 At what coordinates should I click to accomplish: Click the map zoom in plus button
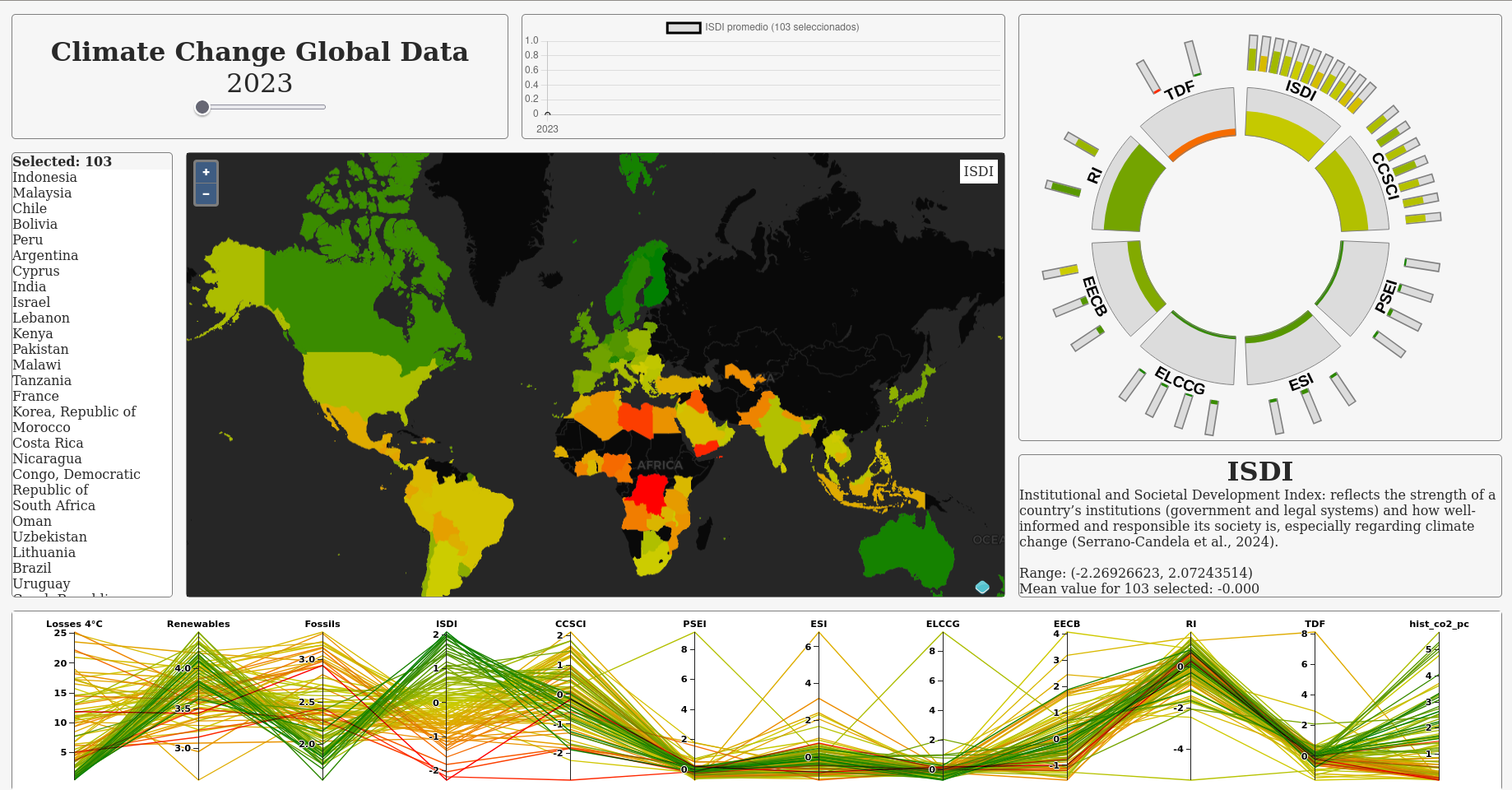tap(206, 172)
